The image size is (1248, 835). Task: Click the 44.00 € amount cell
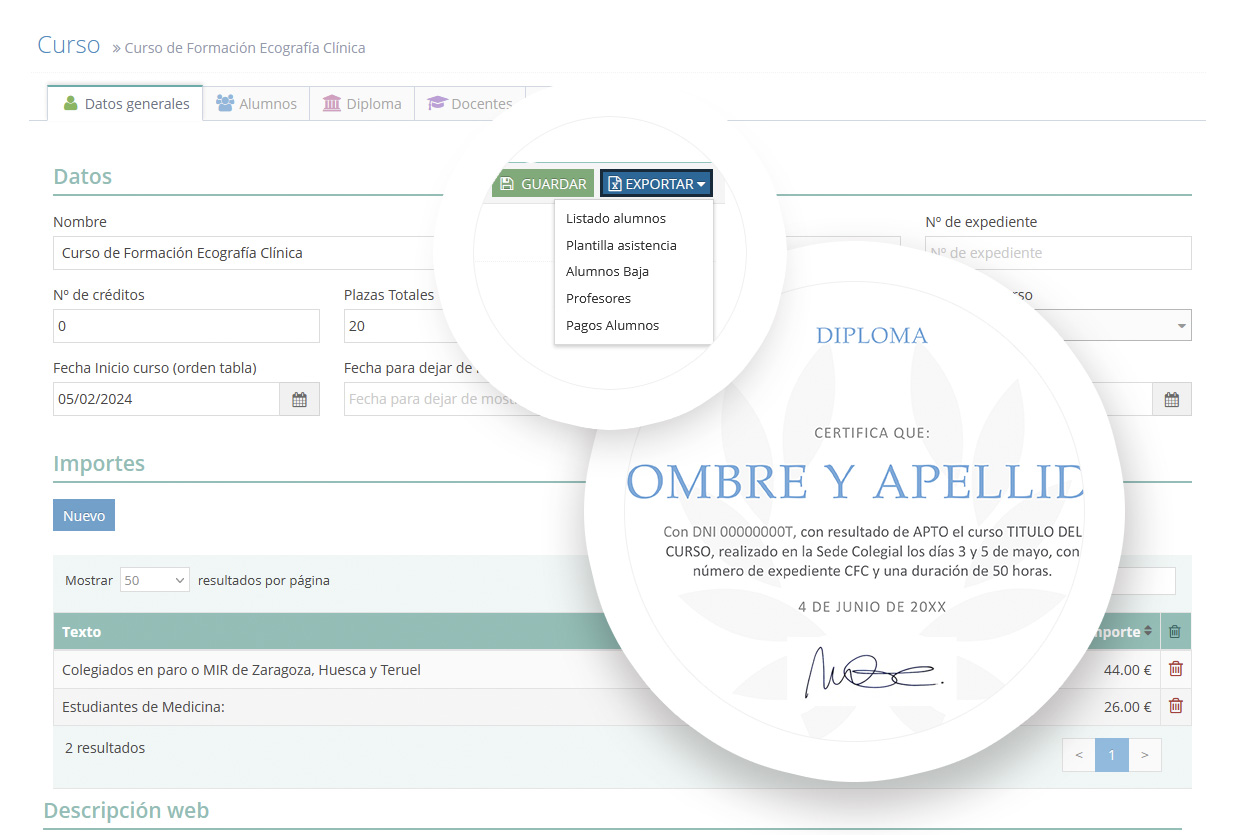pyautogui.click(x=1128, y=670)
